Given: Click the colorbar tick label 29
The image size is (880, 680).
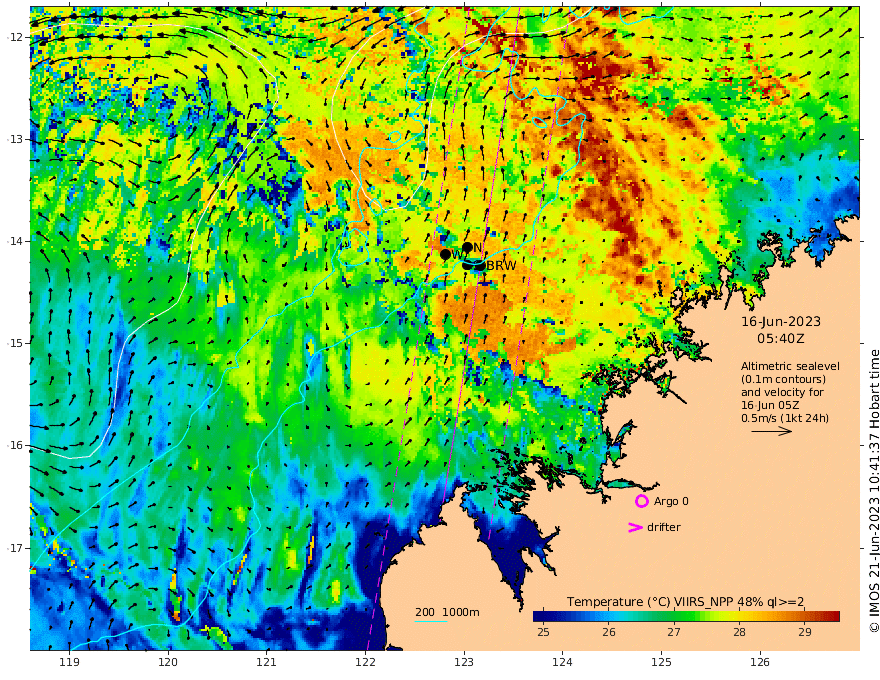Looking at the screenshot, I should point(805,632).
